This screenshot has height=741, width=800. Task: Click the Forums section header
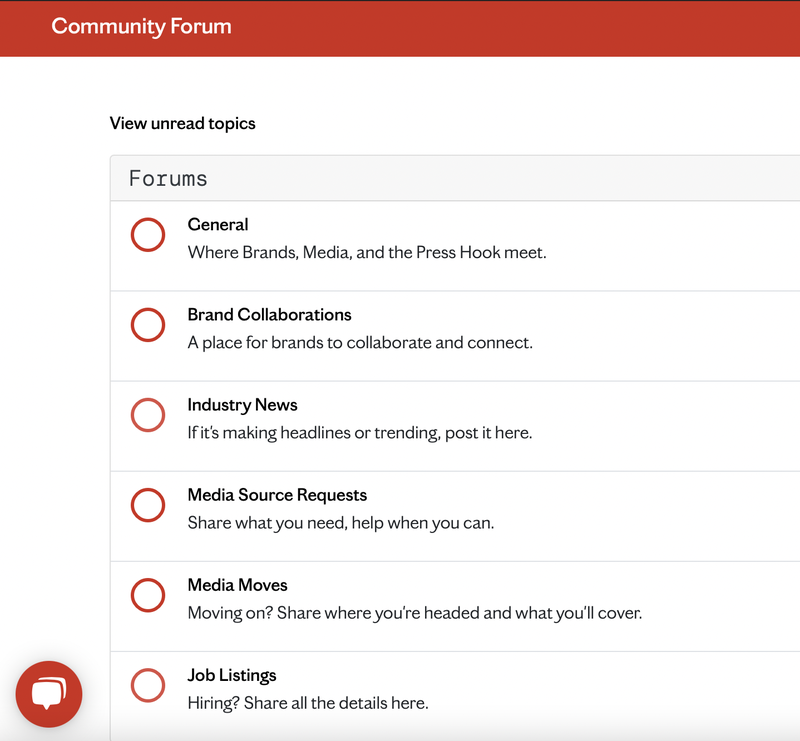[x=168, y=179]
